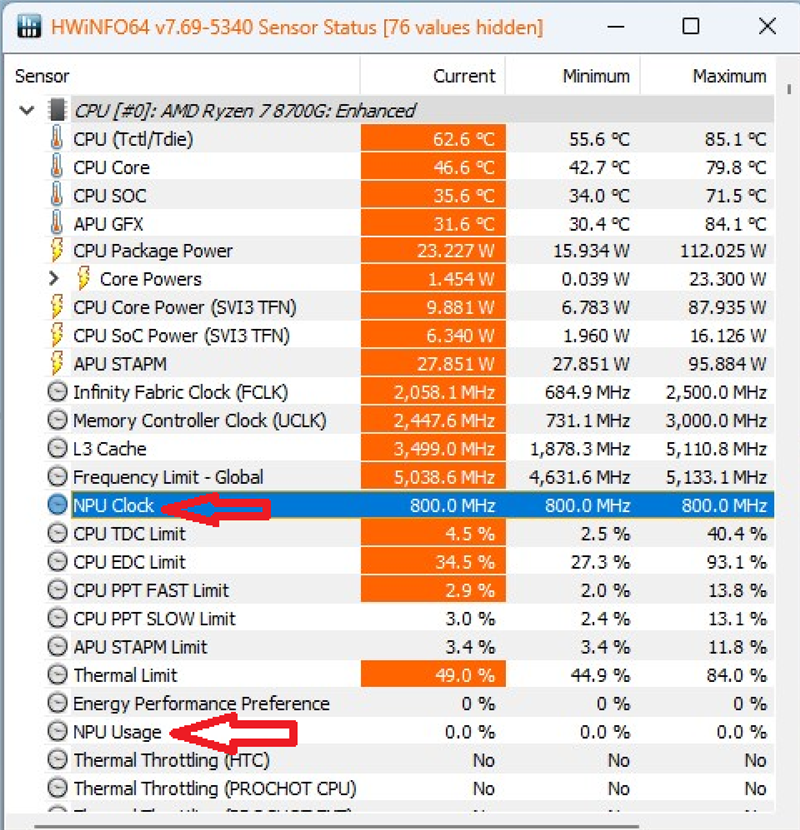The image size is (800, 830).
Task: Select the CPU Package Power label
Action: pyautogui.click(x=152, y=251)
